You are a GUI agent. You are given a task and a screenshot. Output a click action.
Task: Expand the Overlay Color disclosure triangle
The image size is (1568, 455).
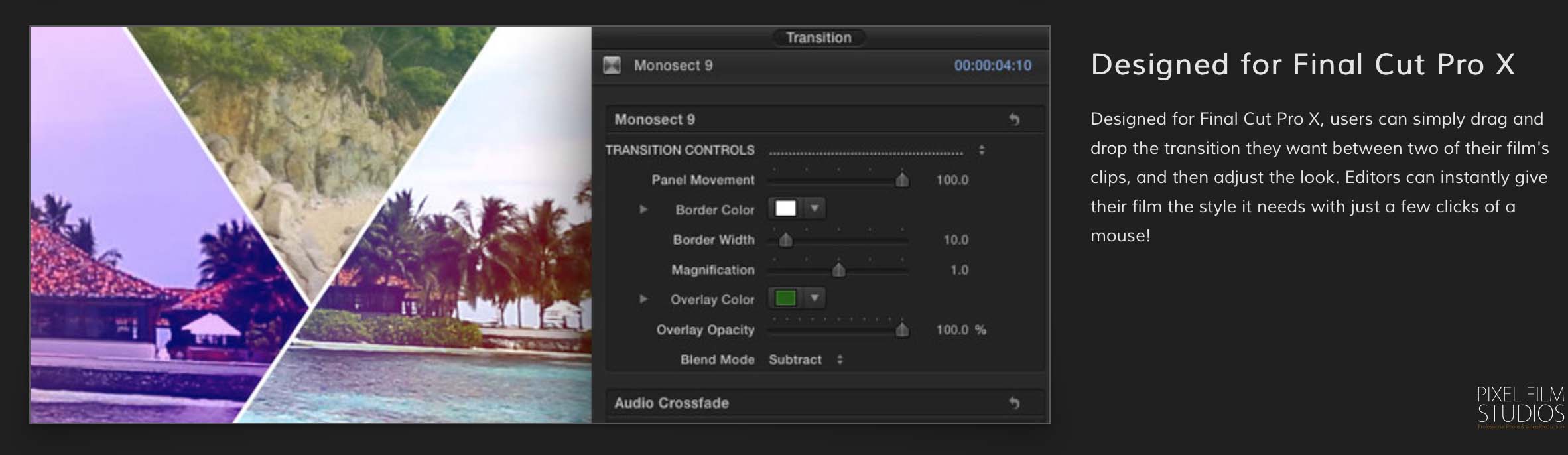[x=643, y=299]
